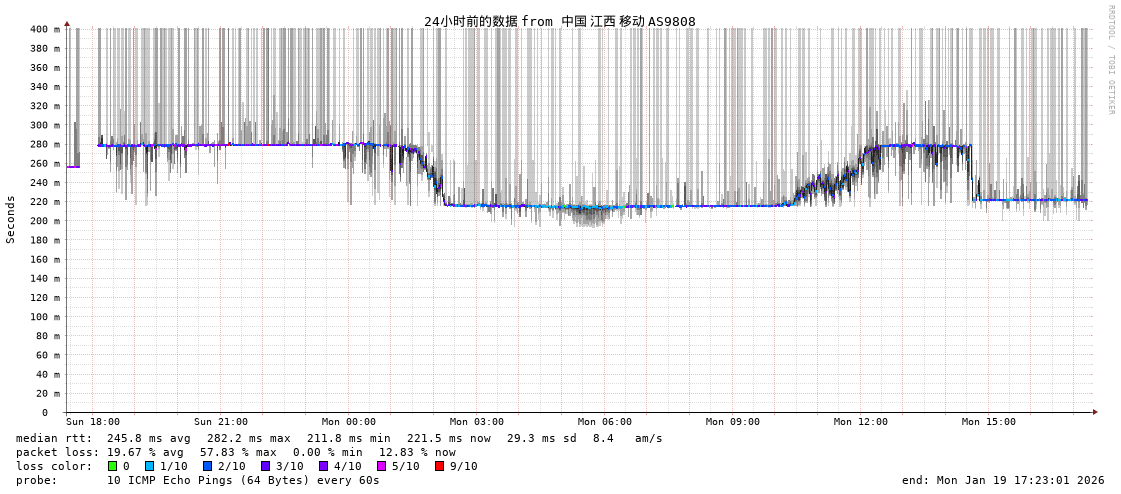Click the light blue 1/10 loss swatch
Screen dimensions: 1121x494
coord(149,466)
